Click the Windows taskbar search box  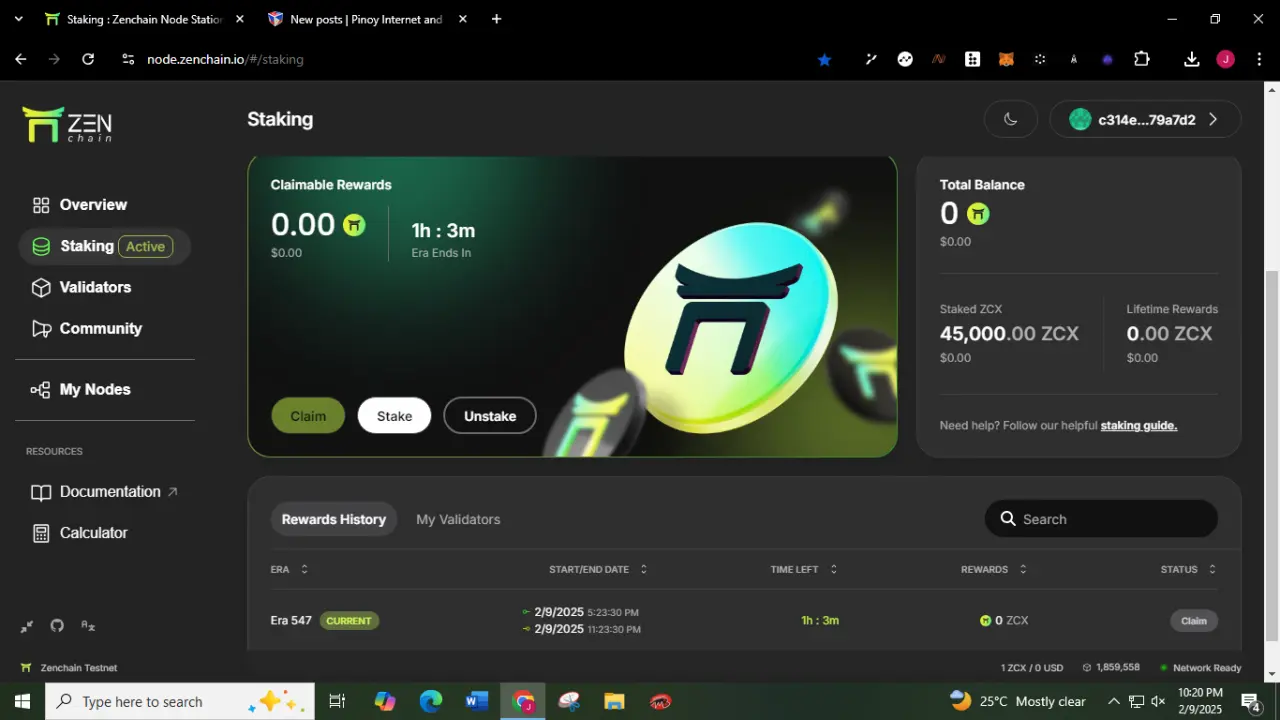coord(180,701)
